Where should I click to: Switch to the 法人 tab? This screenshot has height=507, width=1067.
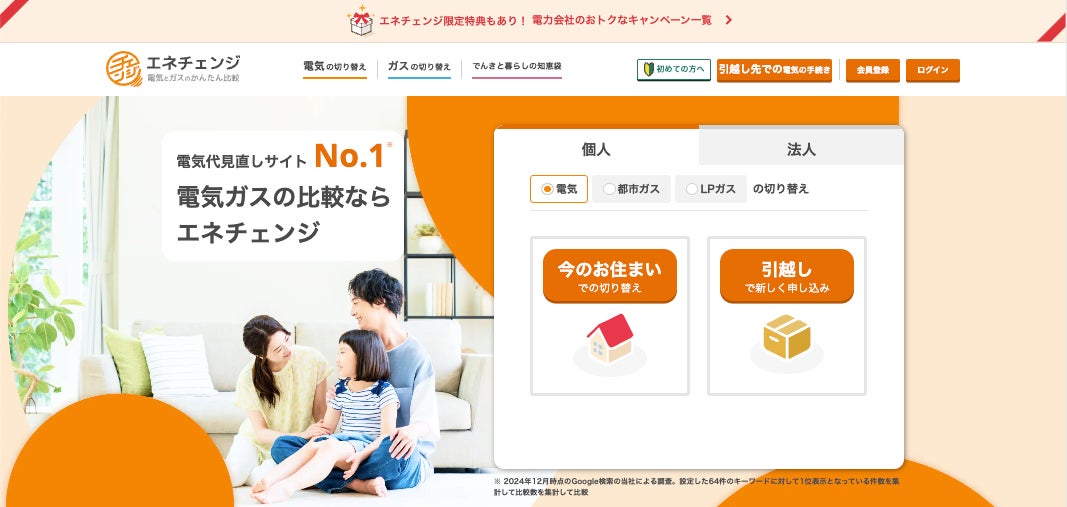[801, 149]
